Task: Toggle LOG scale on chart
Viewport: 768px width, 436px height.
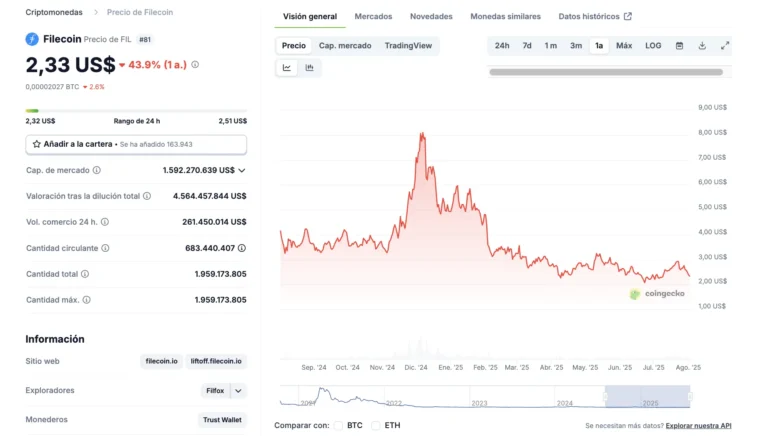Action: (x=653, y=46)
